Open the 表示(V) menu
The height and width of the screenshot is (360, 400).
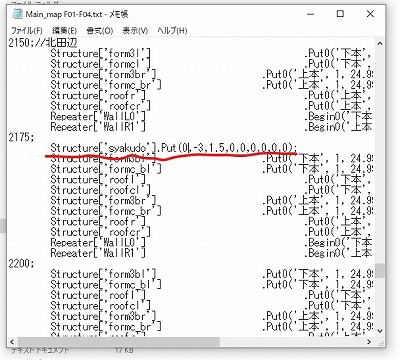[135, 31]
